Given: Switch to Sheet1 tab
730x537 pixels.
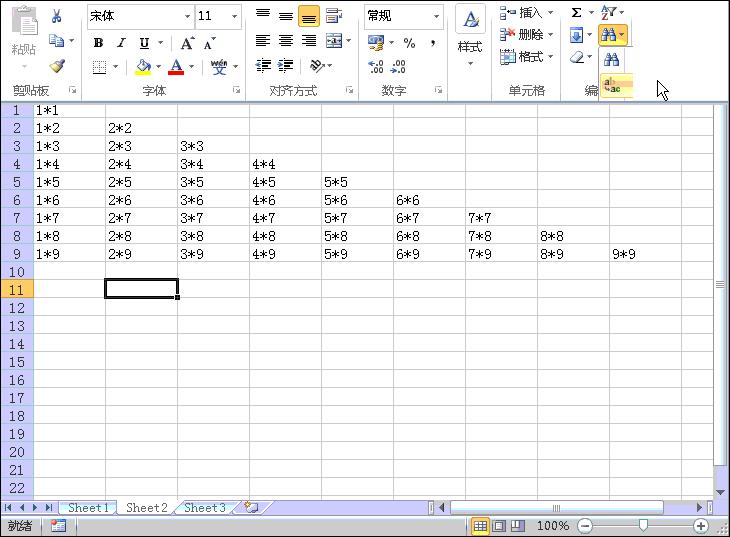Looking at the screenshot, I should [88, 508].
